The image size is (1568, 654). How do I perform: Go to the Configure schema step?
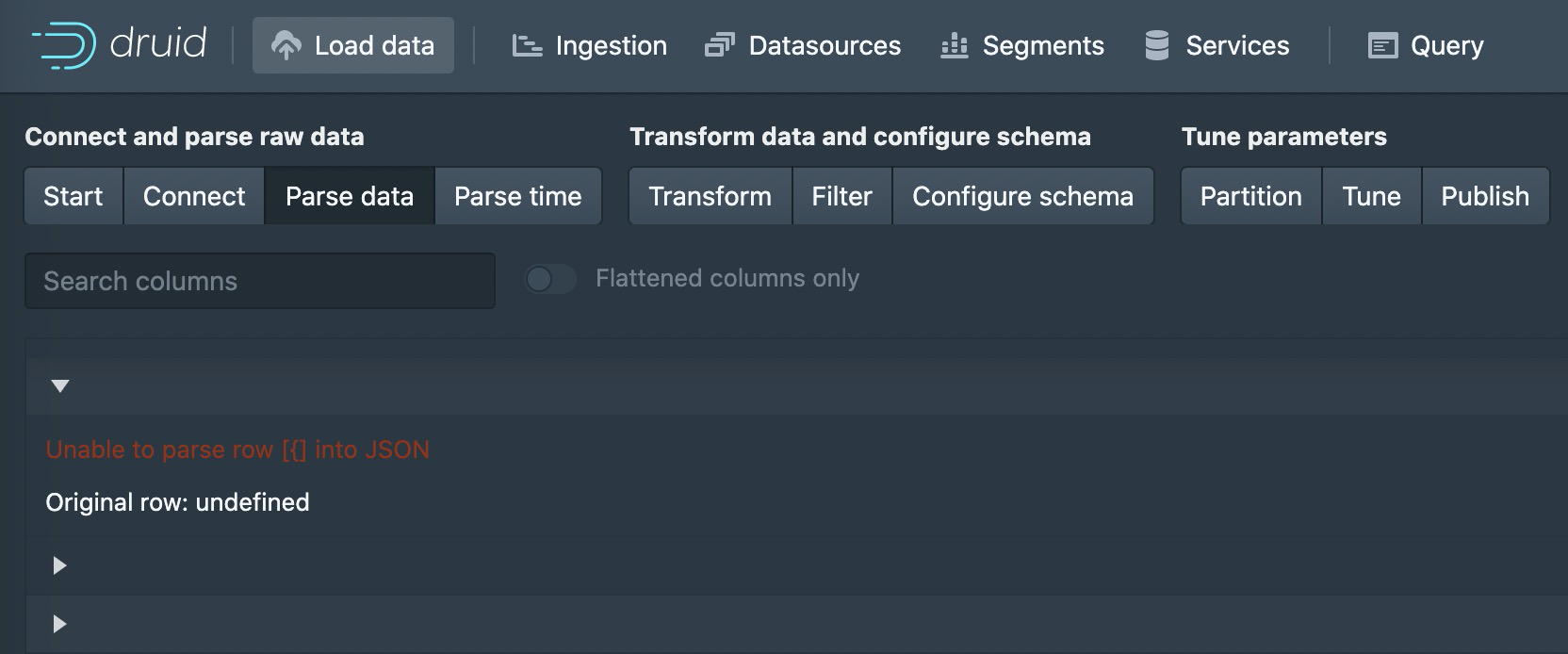point(1022,196)
